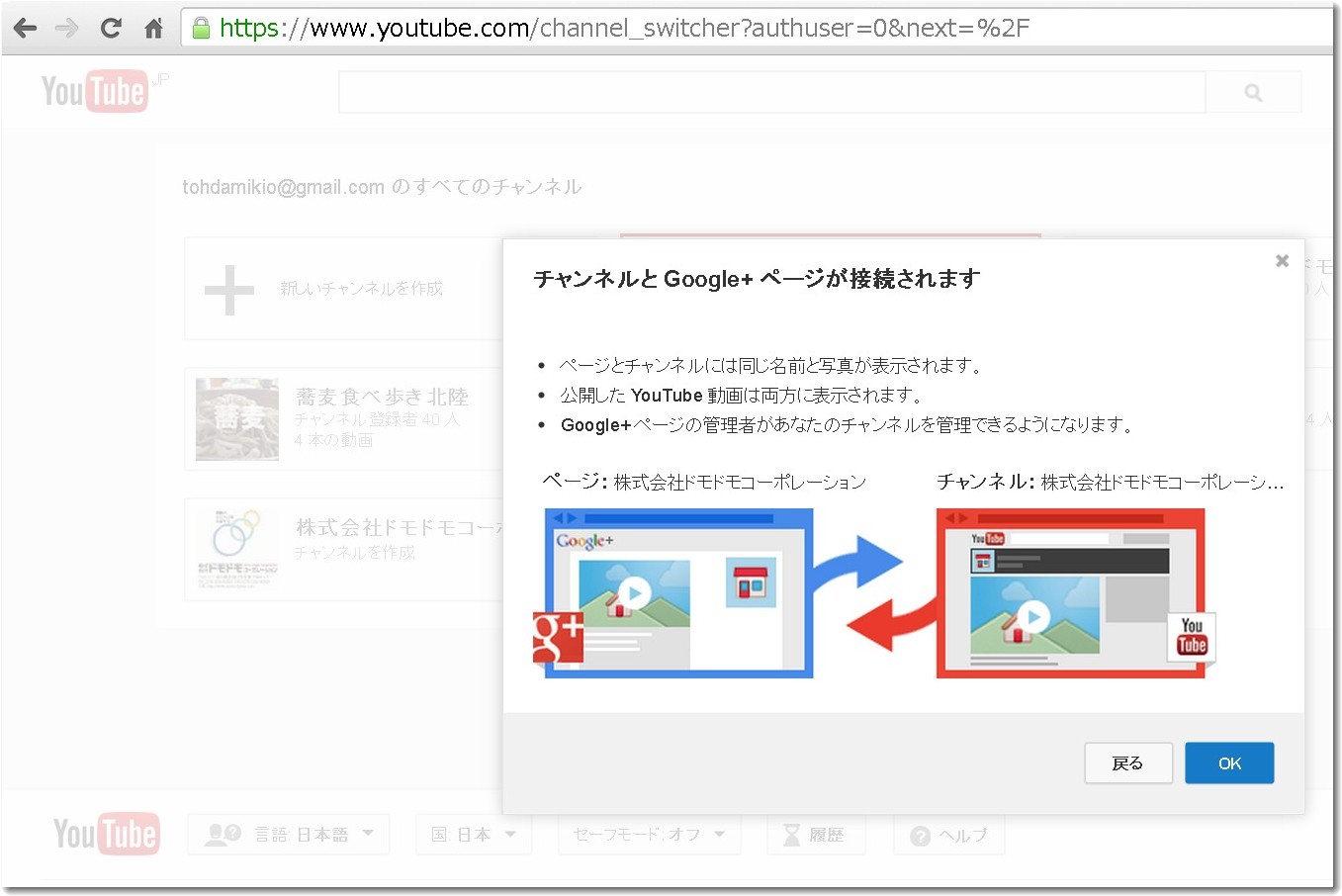Dismiss the dialog with the X
Screen dimensions: 1342x896
pos(1282,260)
